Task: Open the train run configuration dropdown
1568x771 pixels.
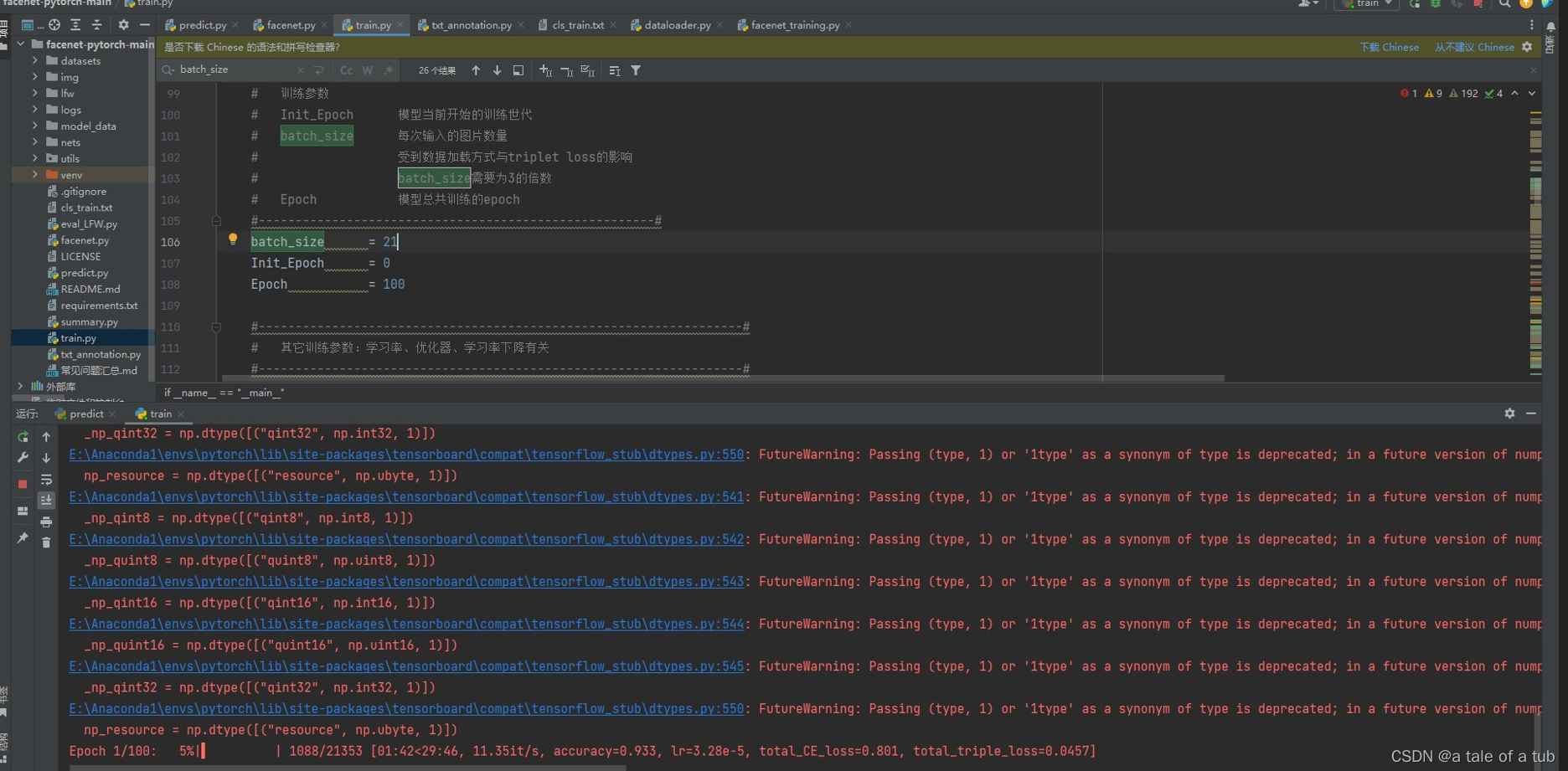Action: tap(1367, 4)
